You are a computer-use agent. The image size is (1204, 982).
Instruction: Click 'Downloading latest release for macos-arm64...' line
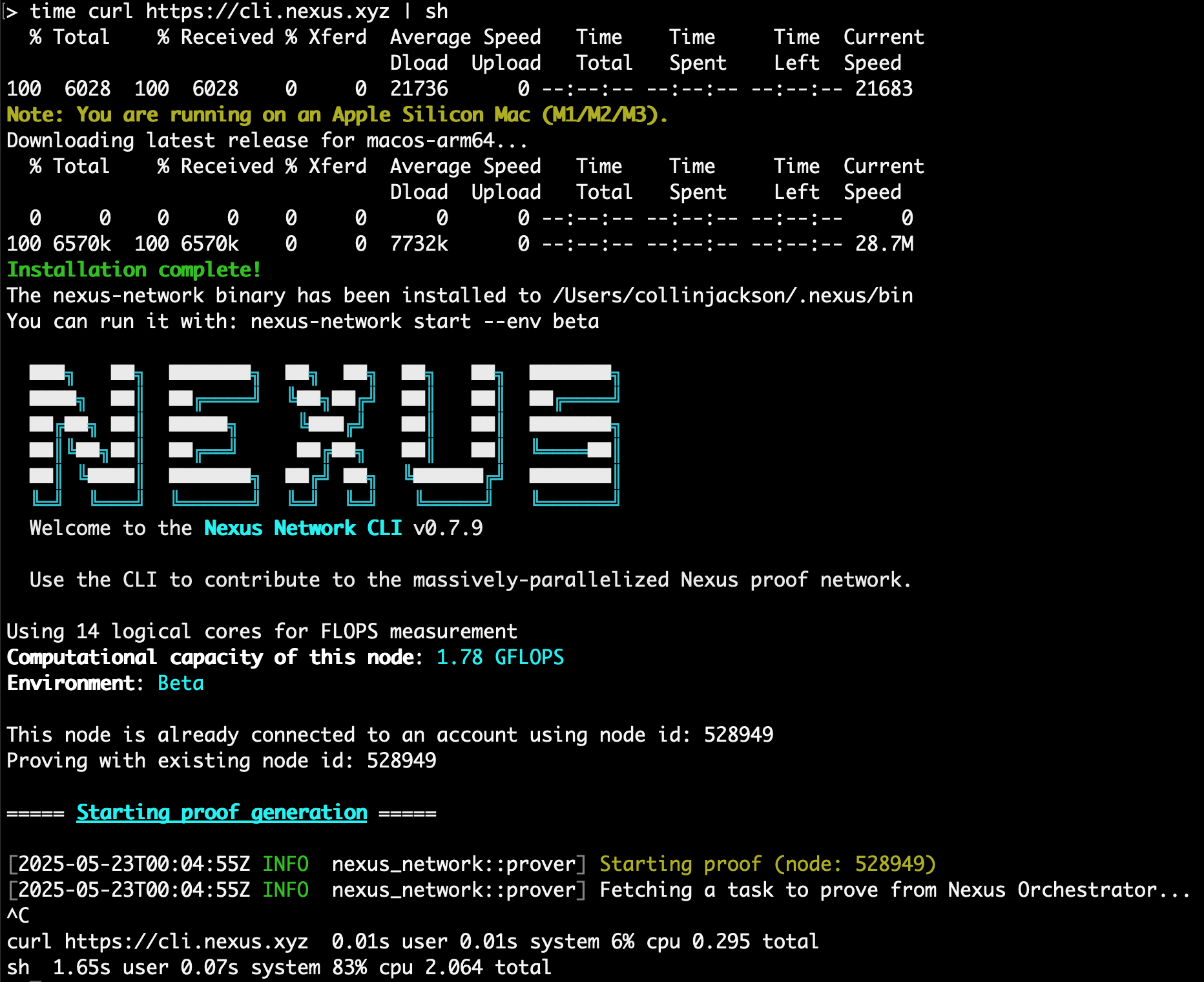(267, 140)
